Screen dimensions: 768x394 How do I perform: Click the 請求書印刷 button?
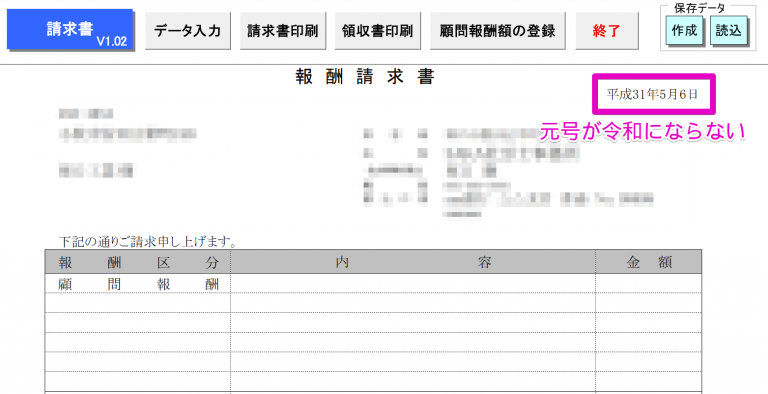283,31
